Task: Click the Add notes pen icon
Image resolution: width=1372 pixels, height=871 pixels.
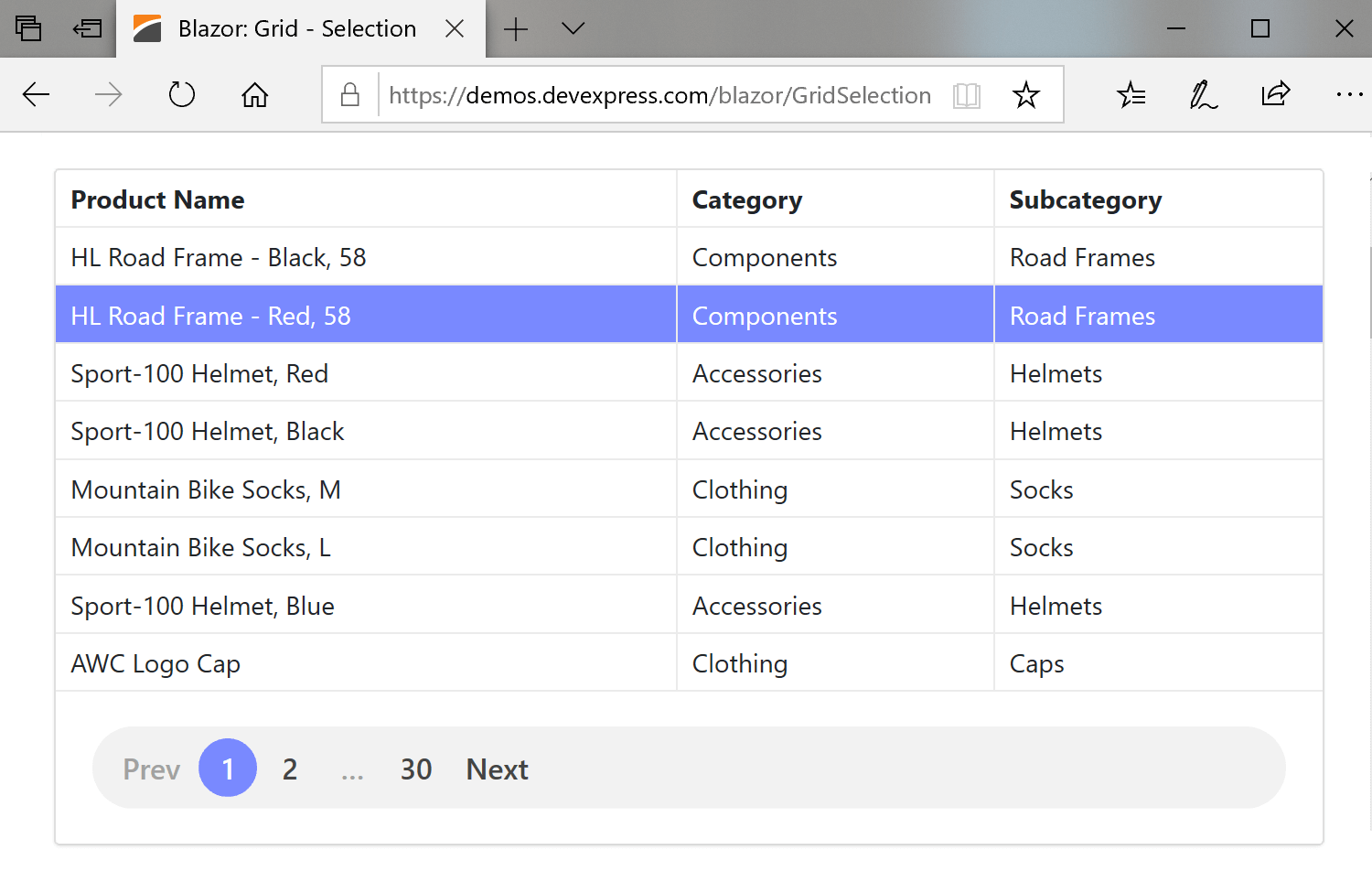Action: coord(1203,94)
